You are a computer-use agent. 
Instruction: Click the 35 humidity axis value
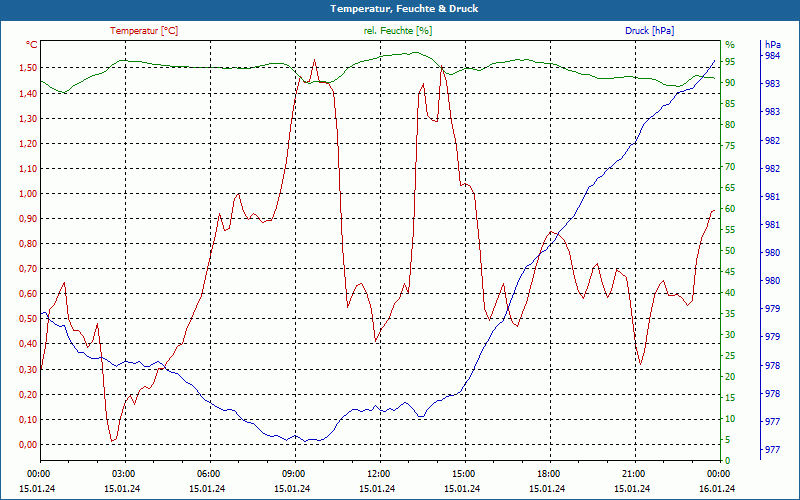click(730, 314)
